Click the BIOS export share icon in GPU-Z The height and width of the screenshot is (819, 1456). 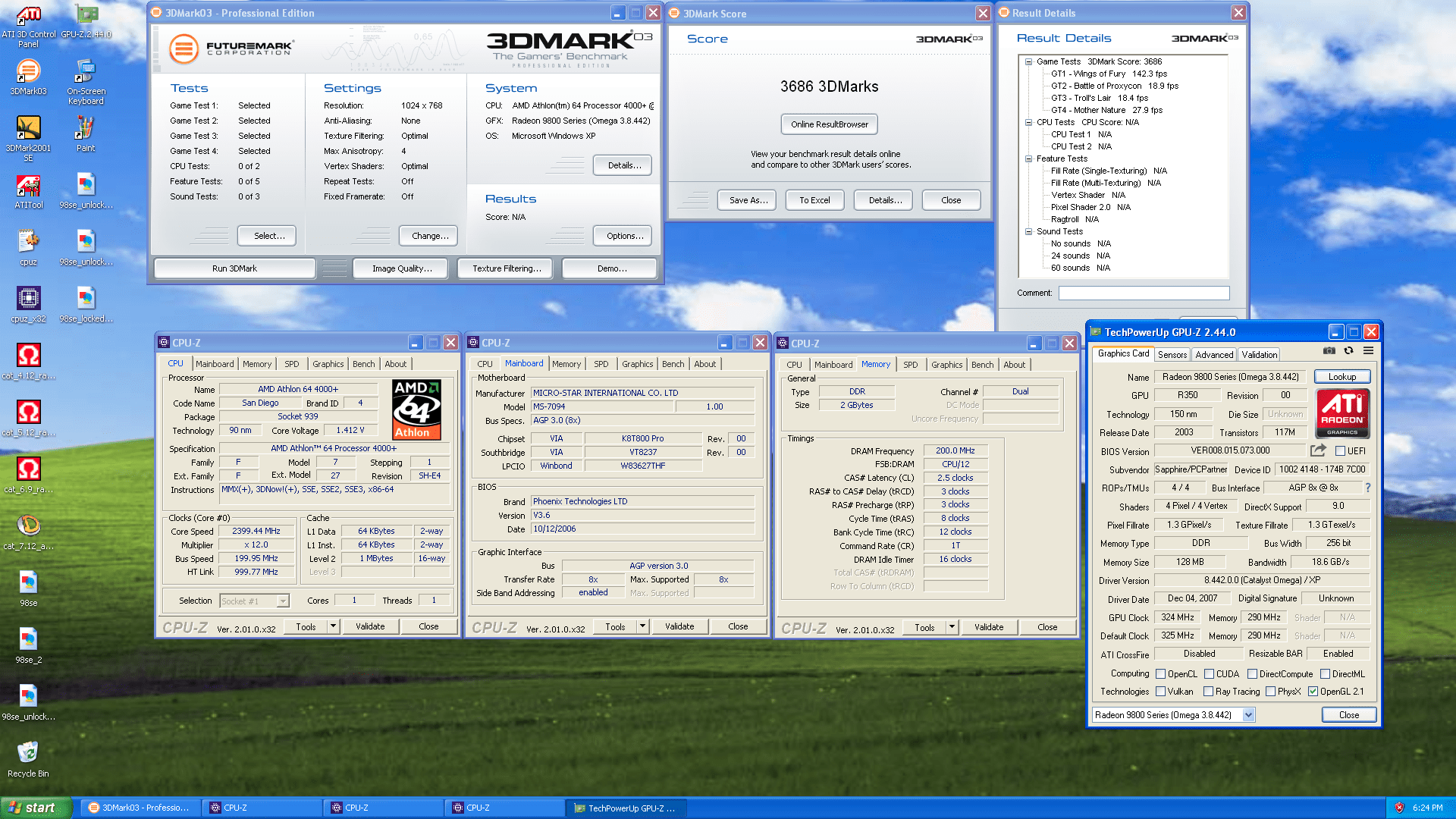pos(1318,450)
